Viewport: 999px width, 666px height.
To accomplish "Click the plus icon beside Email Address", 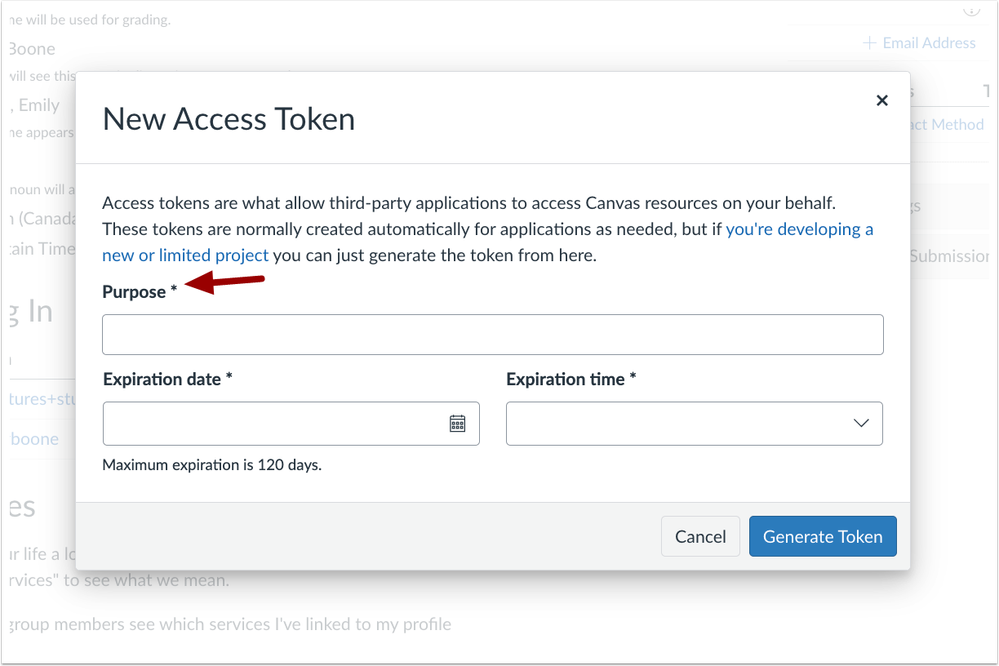I will (x=869, y=43).
